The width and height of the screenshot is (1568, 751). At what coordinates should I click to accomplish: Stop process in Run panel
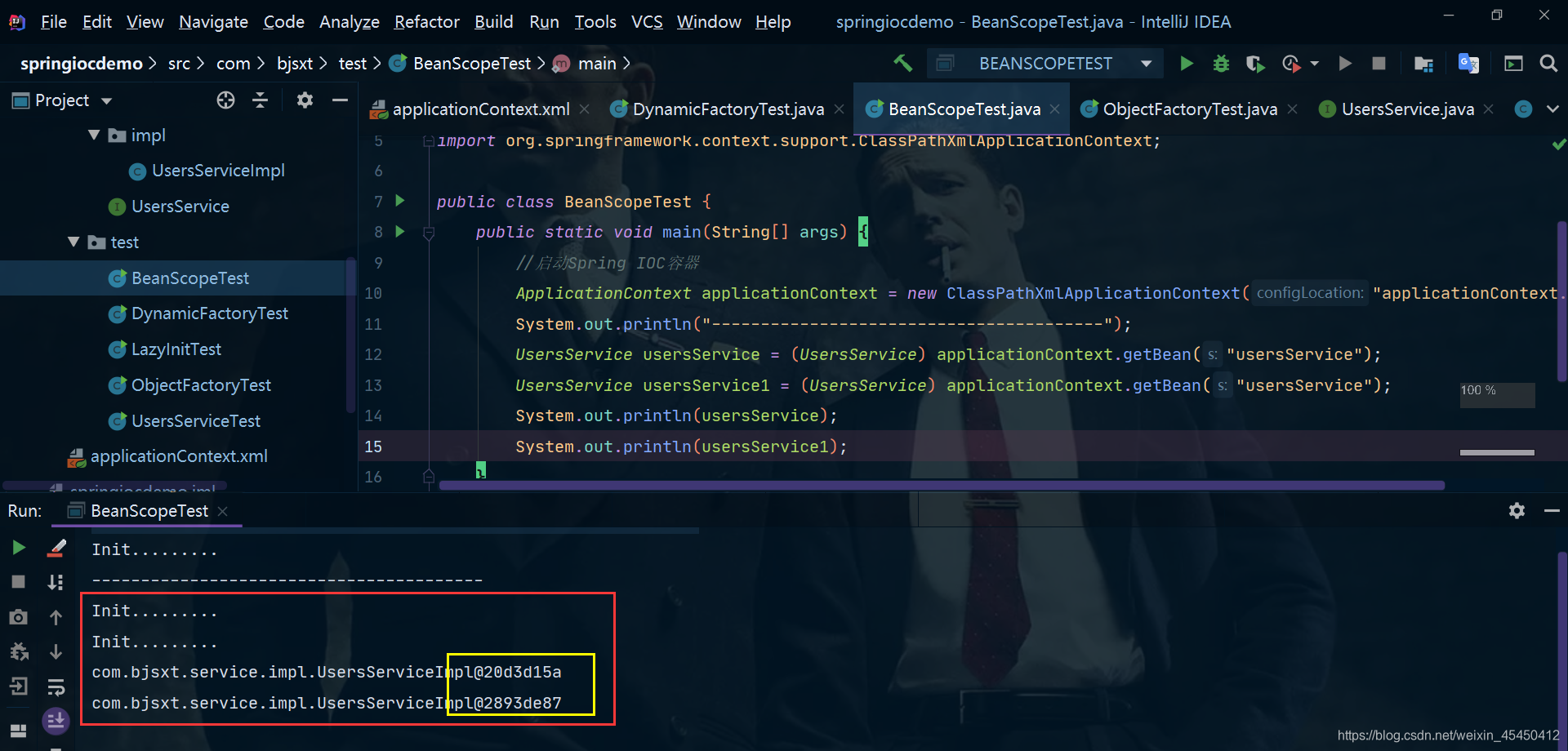18,581
